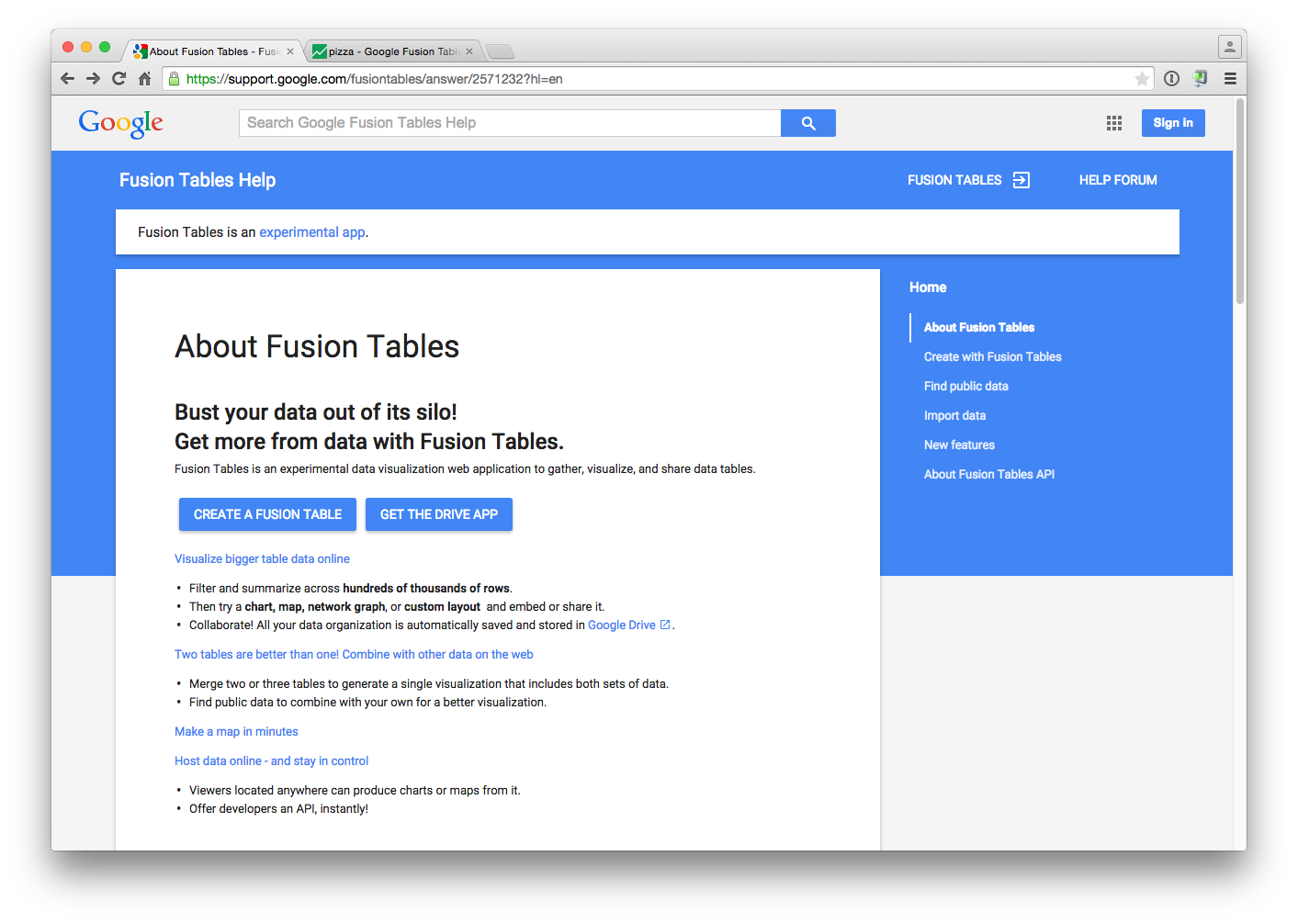Select Find public data in sidebar
This screenshot has height=924, width=1298.
point(966,386)
